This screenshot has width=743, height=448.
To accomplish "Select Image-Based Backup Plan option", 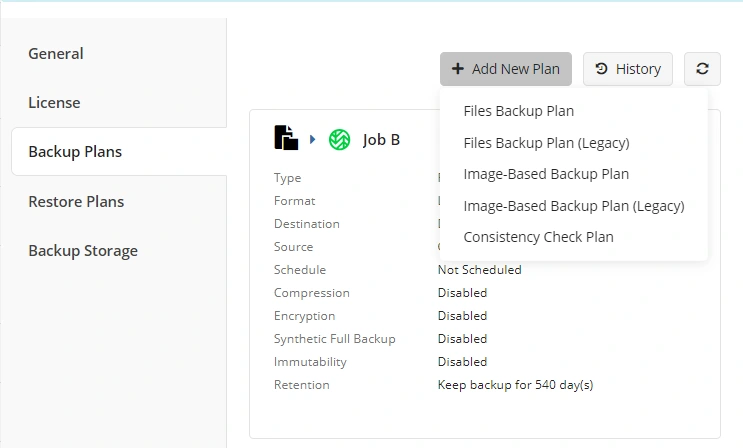I will tap(546, 174).
